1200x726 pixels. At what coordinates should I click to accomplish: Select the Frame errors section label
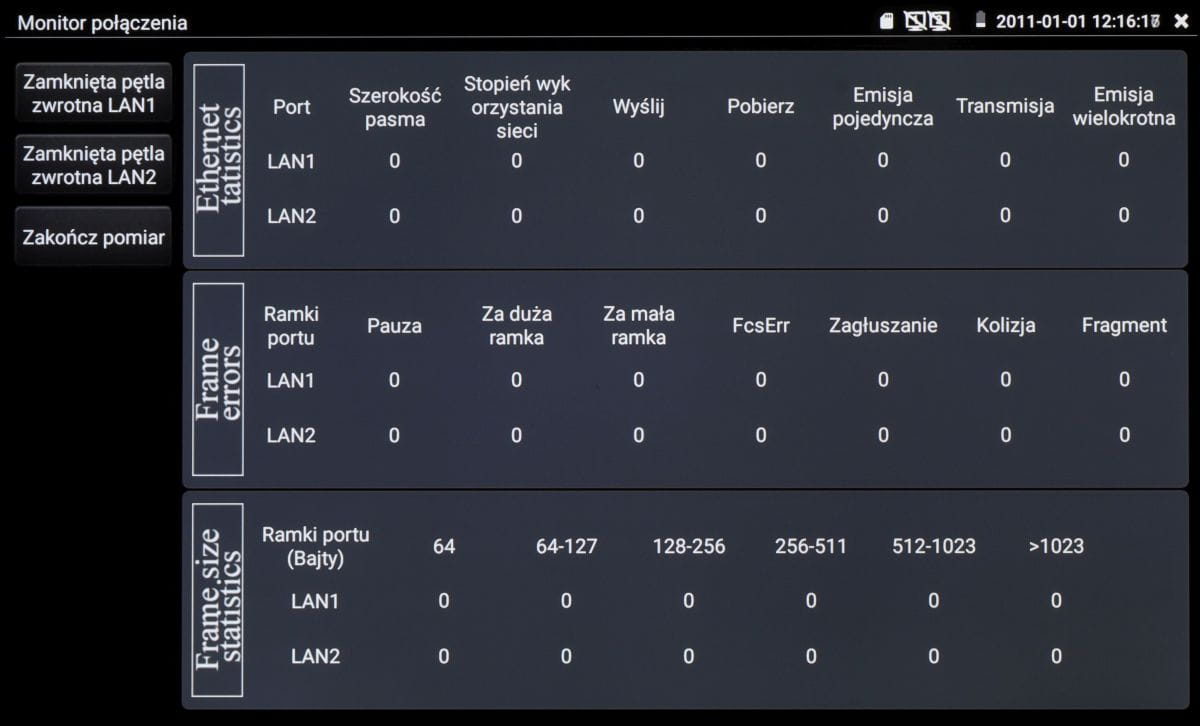[219, 379]
